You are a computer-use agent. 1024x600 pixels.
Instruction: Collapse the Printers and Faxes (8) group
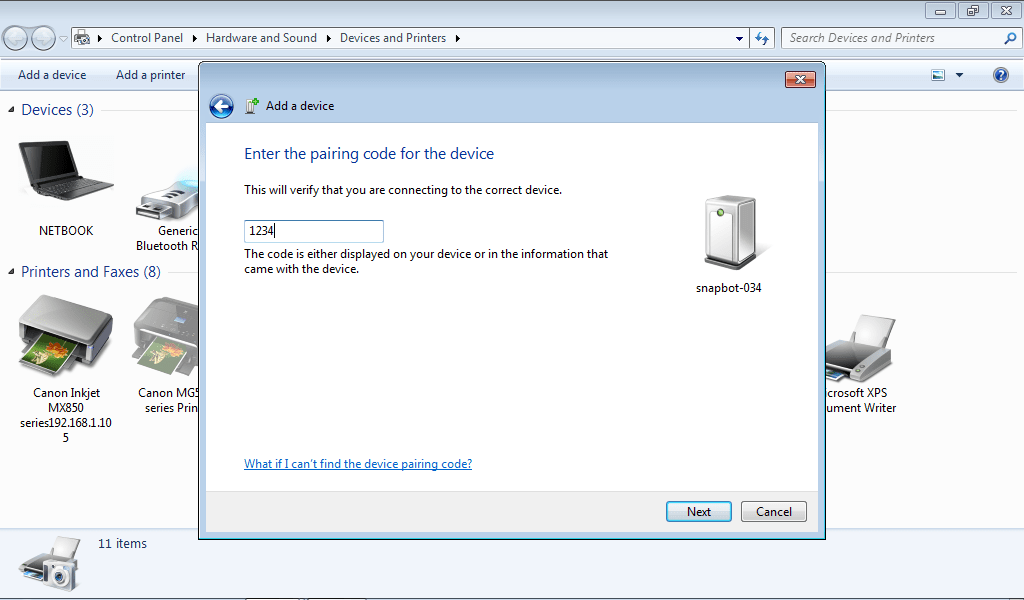click(x=12, y=272)
